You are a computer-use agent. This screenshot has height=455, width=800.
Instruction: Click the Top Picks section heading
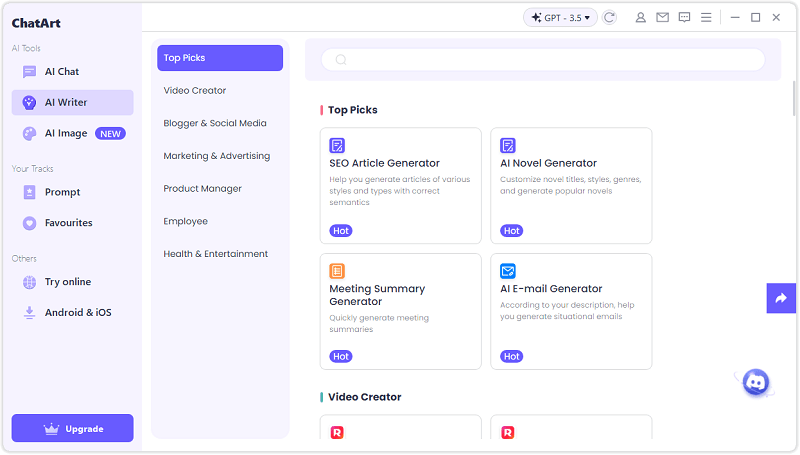click(x=353, y=110)
